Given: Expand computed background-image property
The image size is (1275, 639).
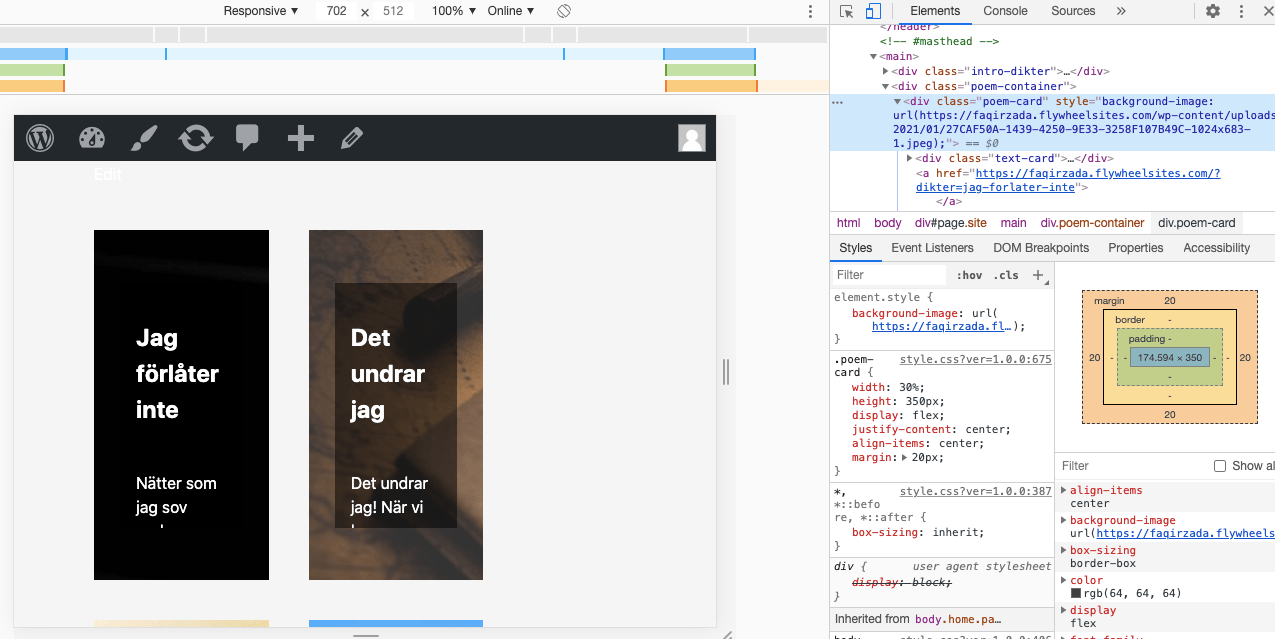Looking at the screenshot, I should click(x=1064, y=520).
